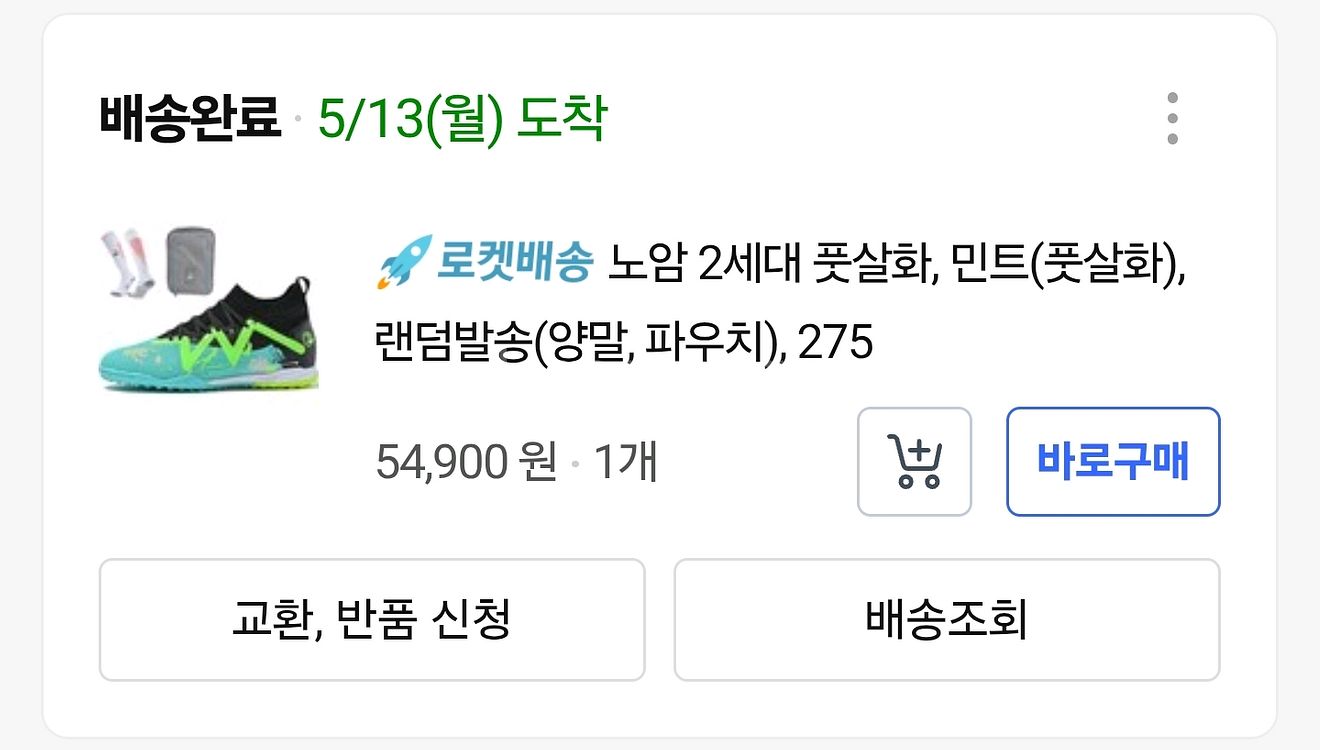The image size is (1320, 750).
Task: Click the 1개 quantity text
Action: 625,463
